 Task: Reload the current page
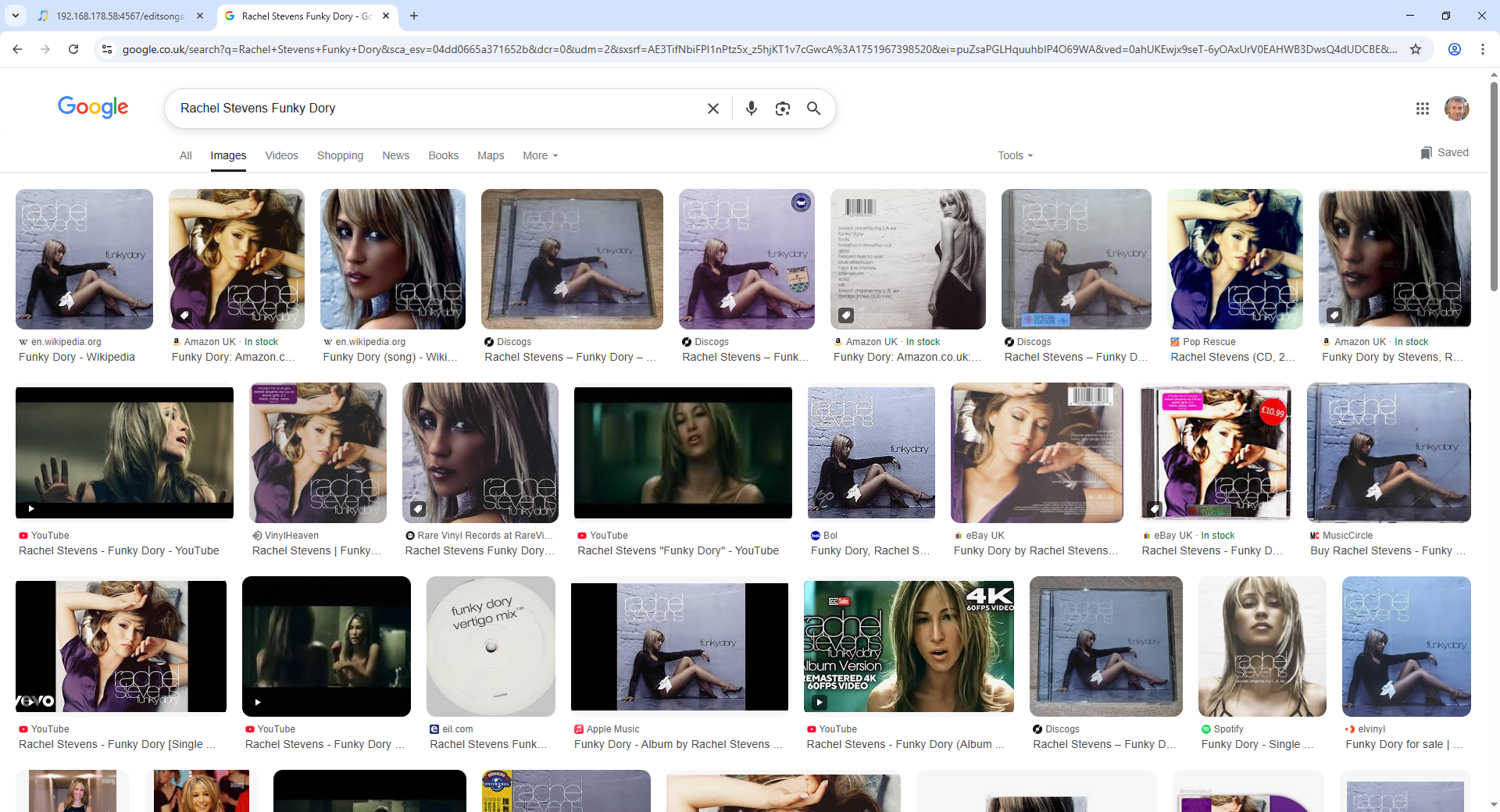pyautogui.click(x=73, y=49)
